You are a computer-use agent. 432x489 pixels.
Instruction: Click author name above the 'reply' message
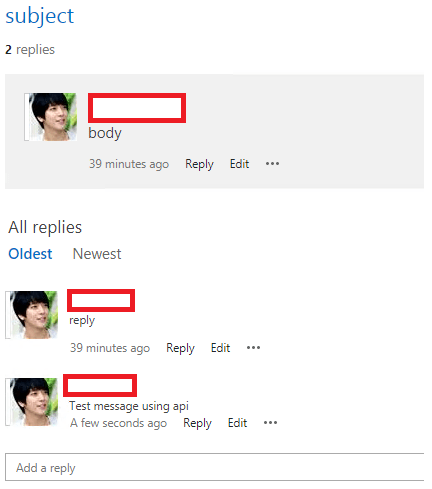coord(101,300)
